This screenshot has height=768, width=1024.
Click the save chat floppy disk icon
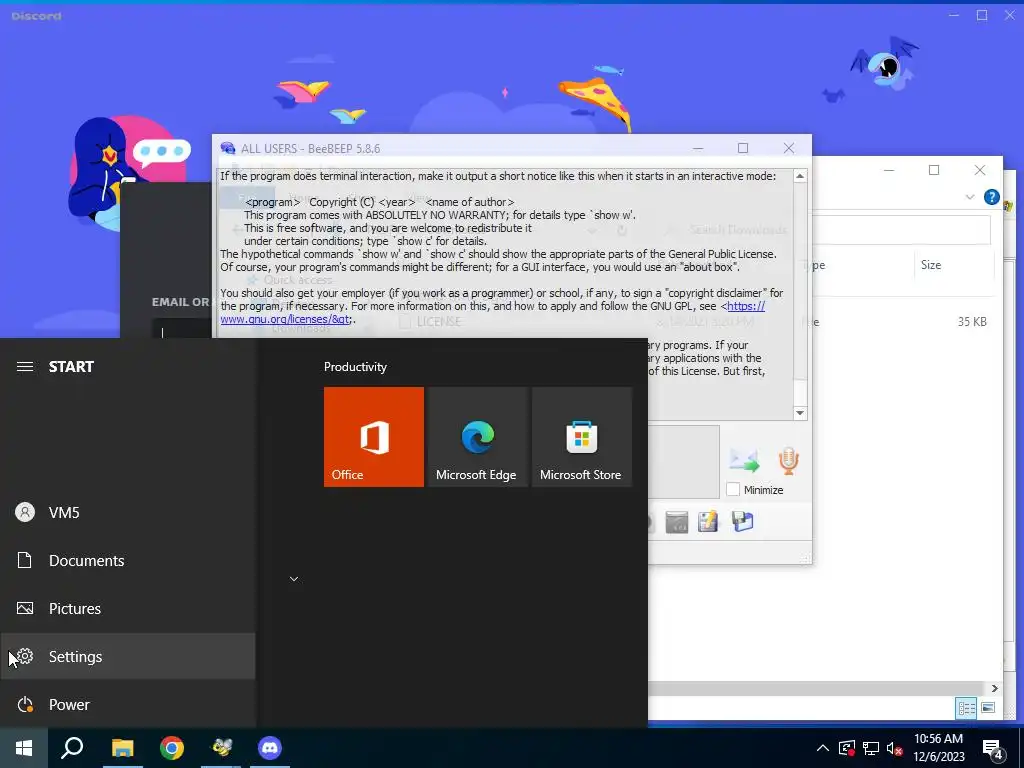[743, 522]
